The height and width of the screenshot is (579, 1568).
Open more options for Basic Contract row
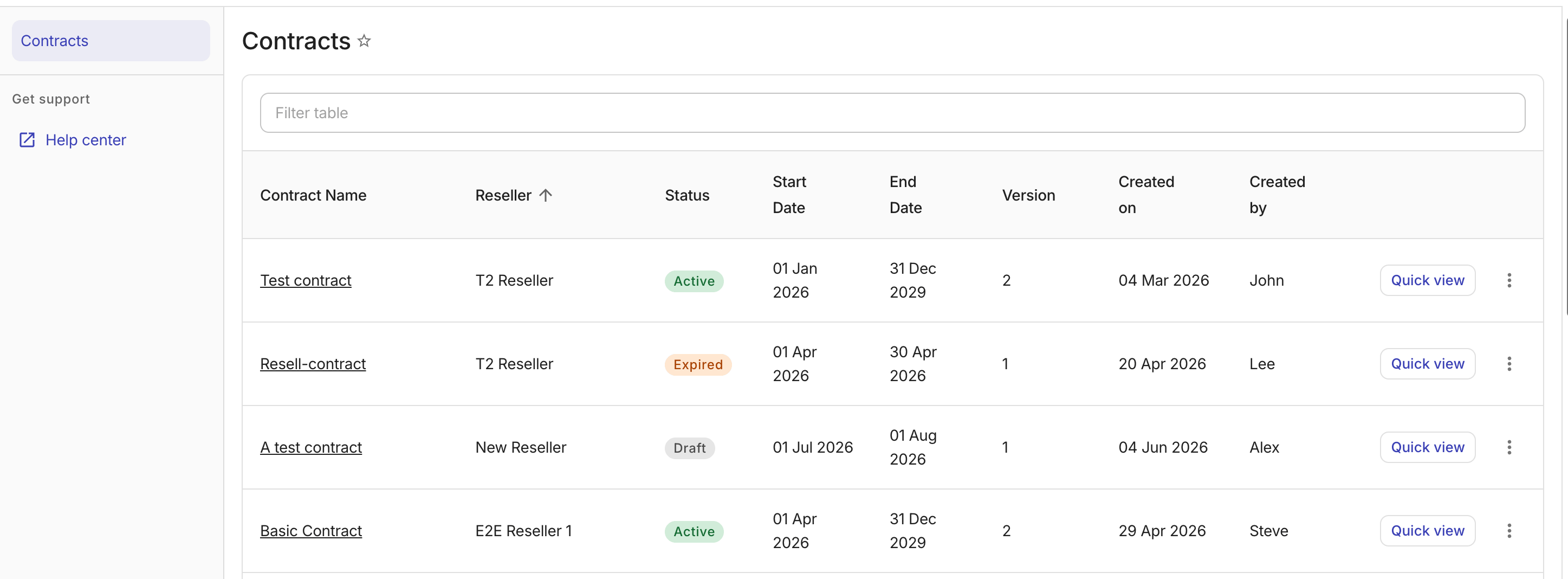[1509, 530]
